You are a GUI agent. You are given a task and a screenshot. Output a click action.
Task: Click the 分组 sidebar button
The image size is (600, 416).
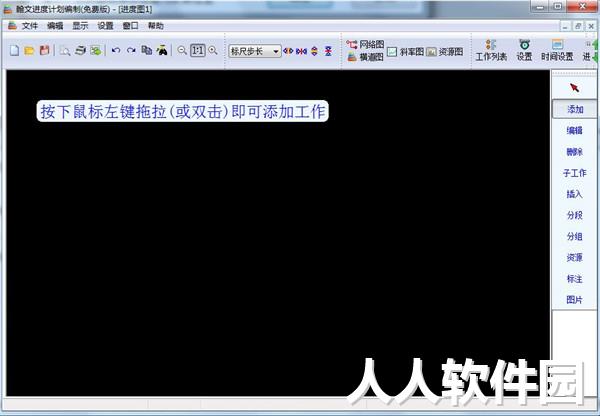[575, 237]
